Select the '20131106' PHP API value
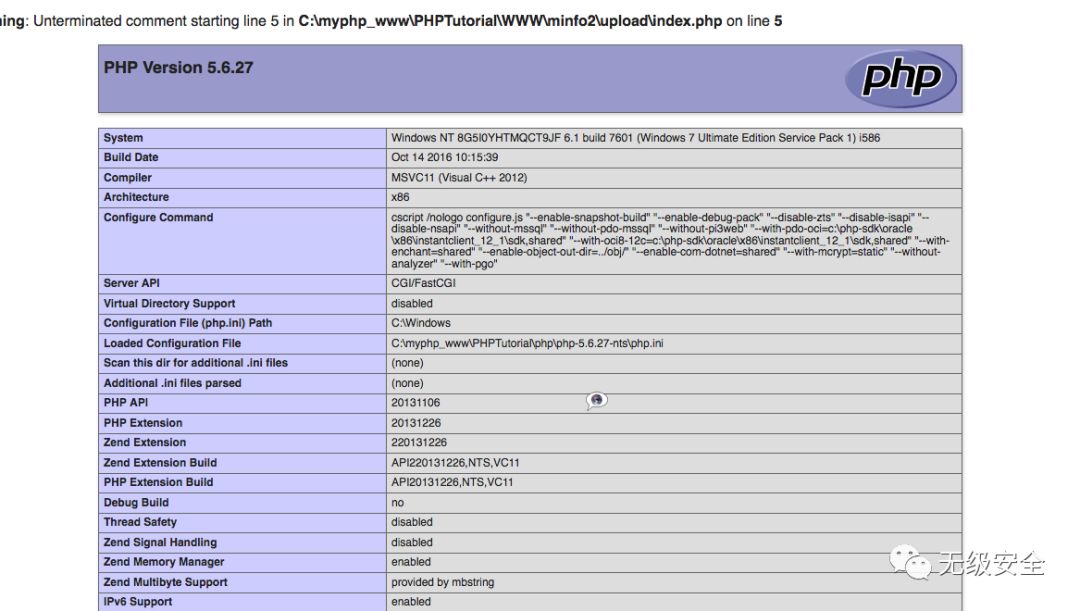The image size is (1080, 611). [x=415, y=402]
